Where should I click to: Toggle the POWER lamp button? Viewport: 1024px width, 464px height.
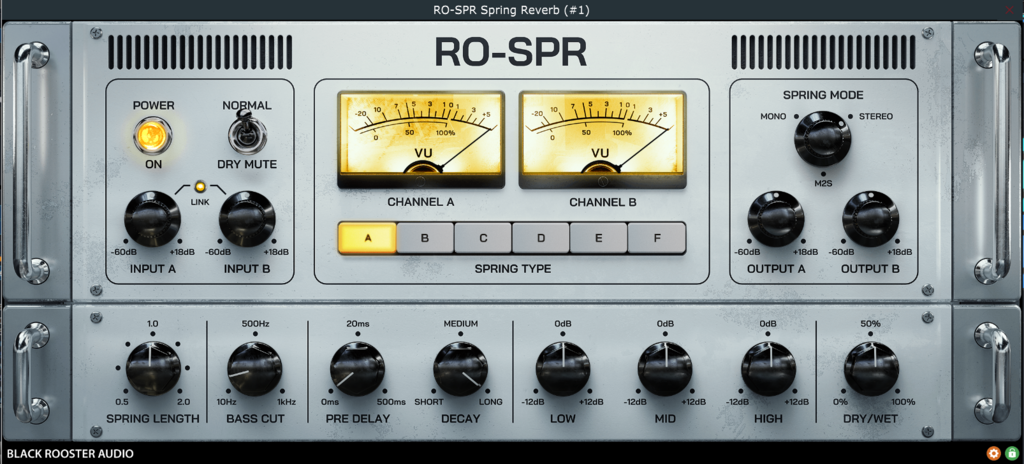[x=153, y=136]
